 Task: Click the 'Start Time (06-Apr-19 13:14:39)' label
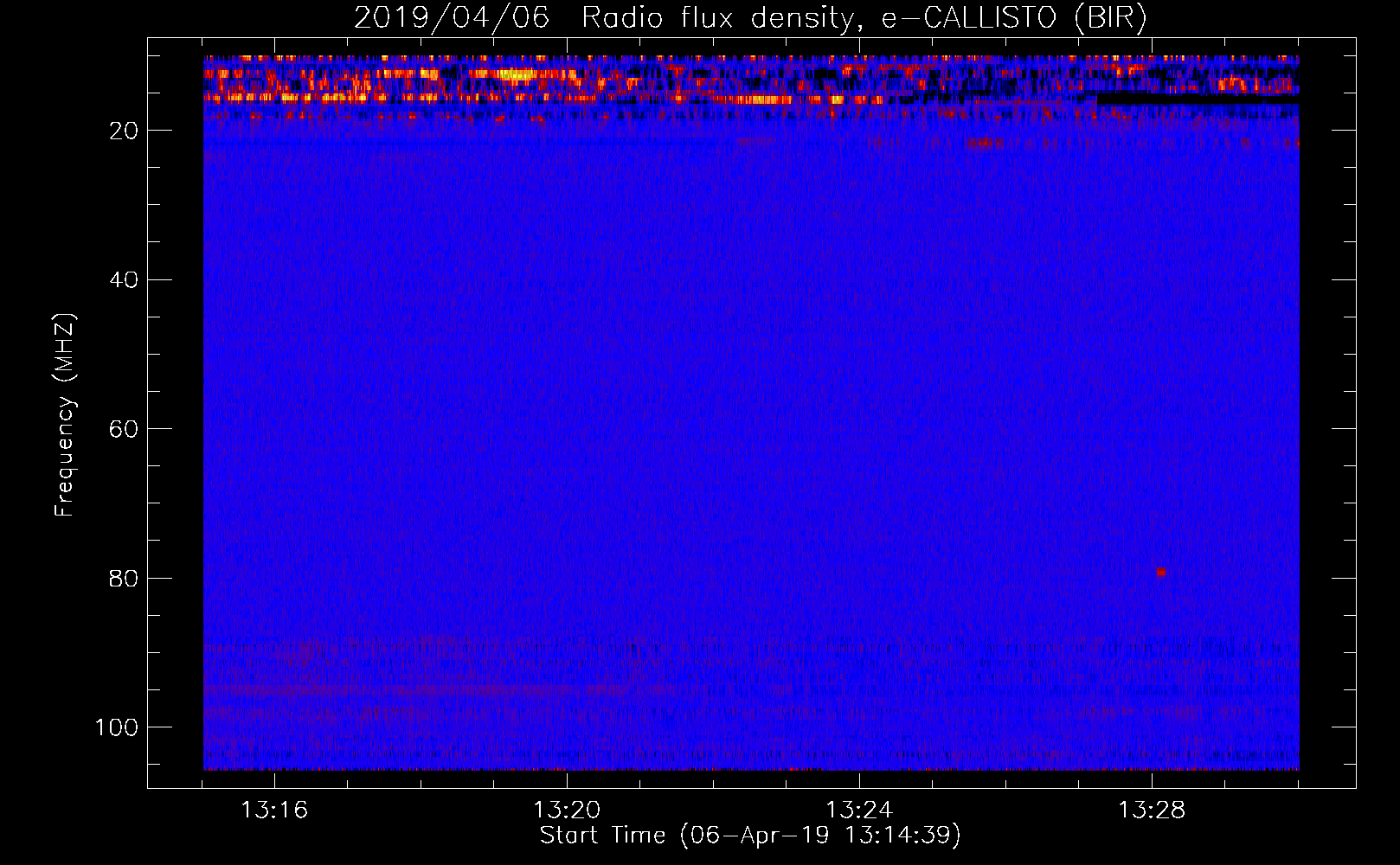(750, 836)
